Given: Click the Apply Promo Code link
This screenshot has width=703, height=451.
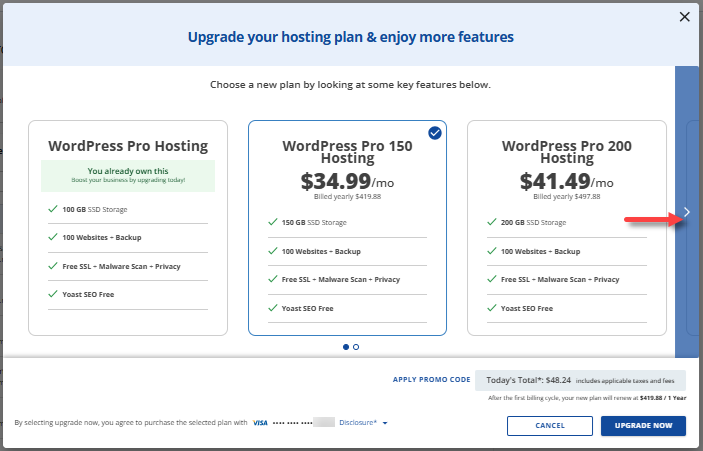Looking at the screenshot, I should click(432, 380).
